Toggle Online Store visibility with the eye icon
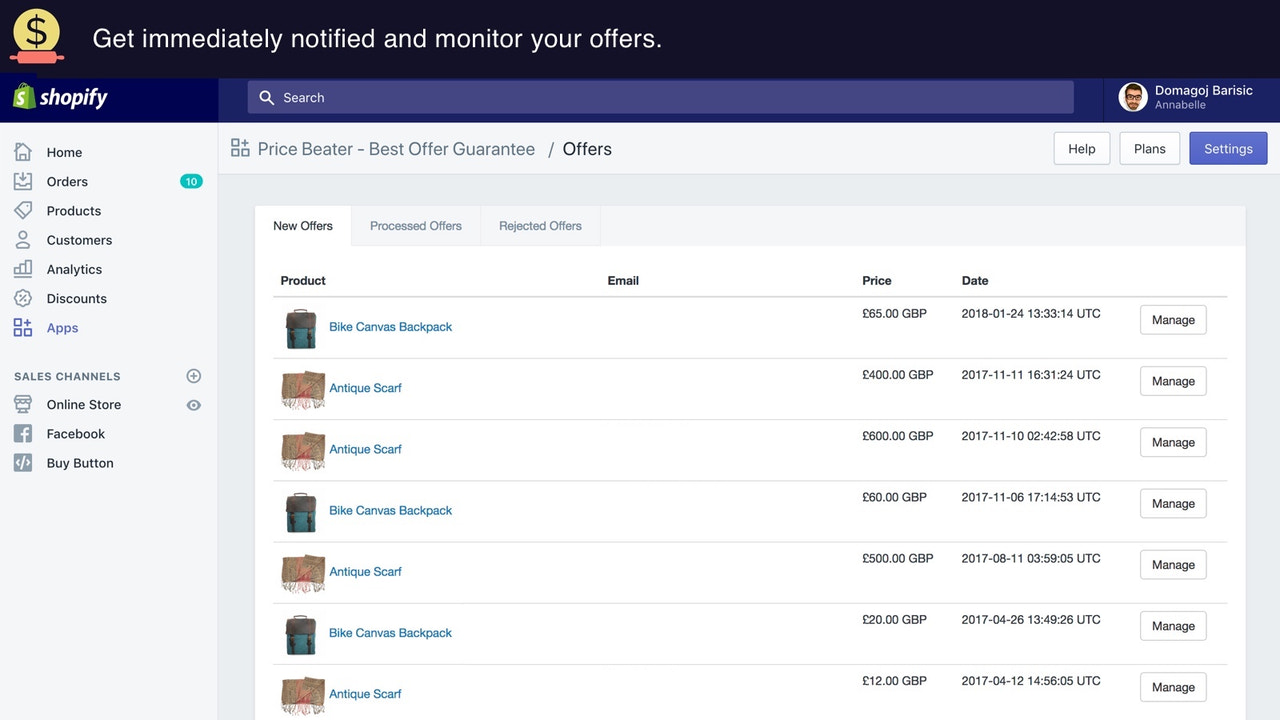Viewport: 1280px width, 720px height. pos(194,404)
